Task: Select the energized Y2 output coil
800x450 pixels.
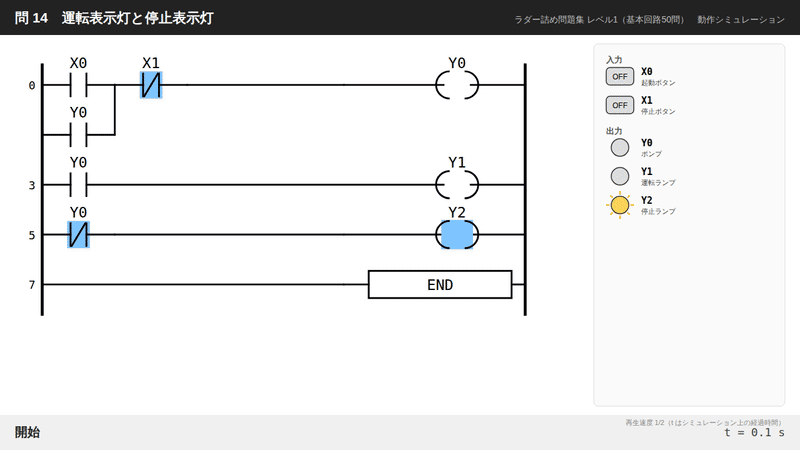Action: coord(457,235)
